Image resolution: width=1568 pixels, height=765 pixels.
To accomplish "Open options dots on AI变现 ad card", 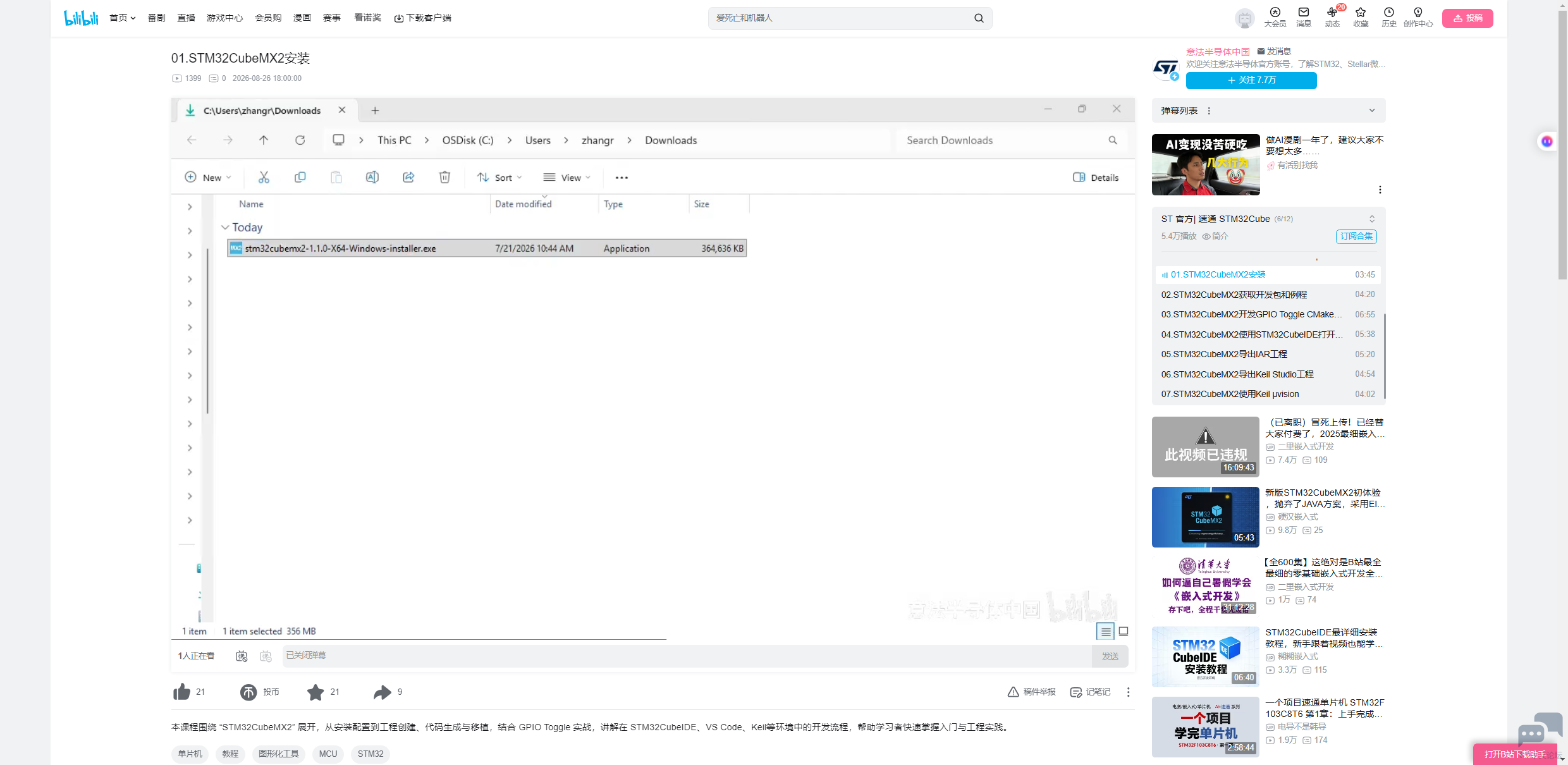I will [x=1380, y=190].
